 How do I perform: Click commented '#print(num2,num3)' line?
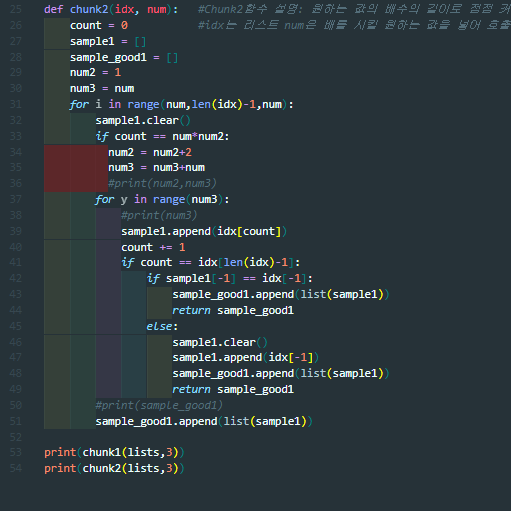click(x=162, y=183)
